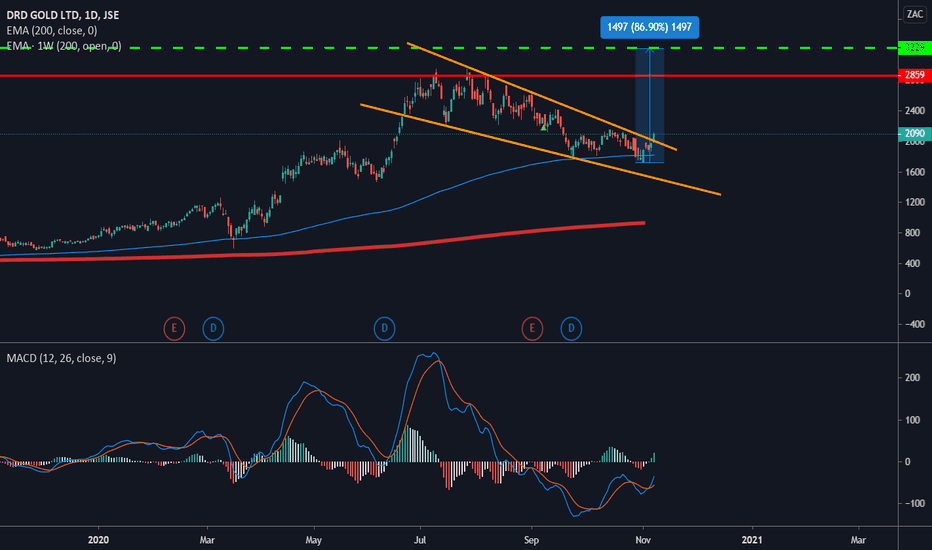Click the 2021 date axis label

(x=752, y=540)
